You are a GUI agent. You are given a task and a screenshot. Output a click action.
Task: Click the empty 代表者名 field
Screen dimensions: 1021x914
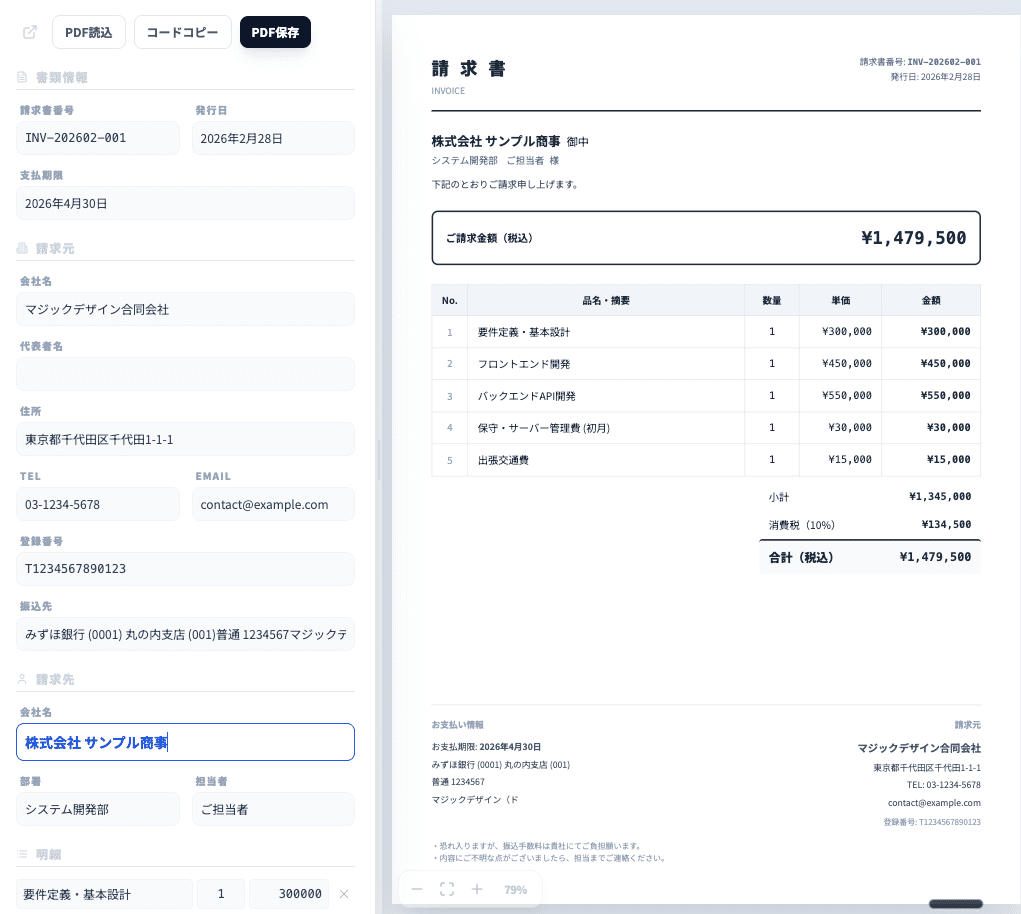pyautogui.click(x=186, y=374)
